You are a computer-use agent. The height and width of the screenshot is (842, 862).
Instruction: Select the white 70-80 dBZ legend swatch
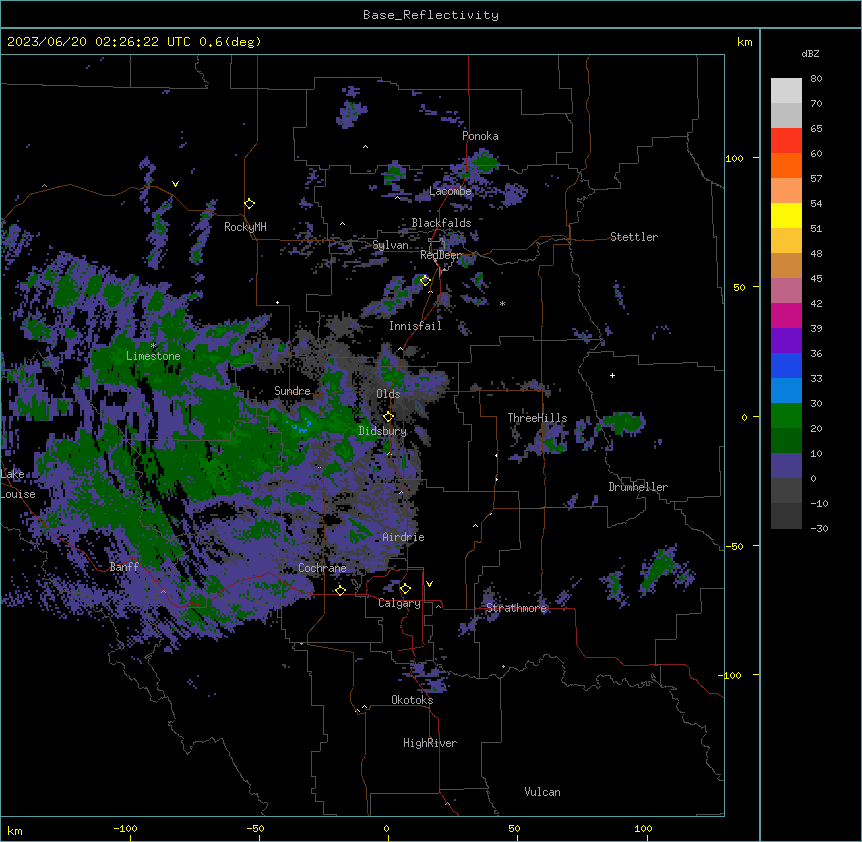coord(786,91)
